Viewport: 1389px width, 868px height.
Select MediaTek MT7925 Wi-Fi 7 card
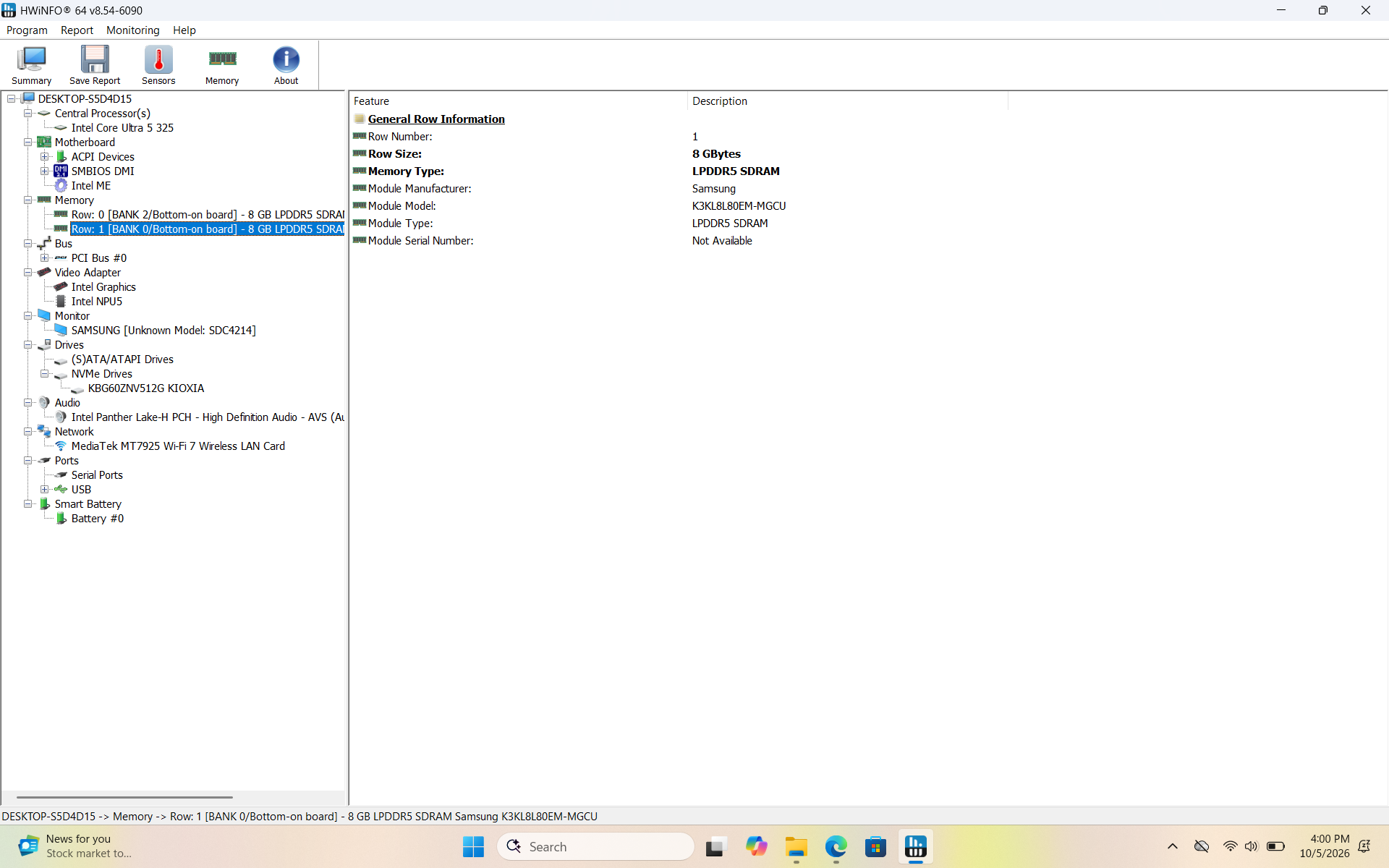(178, 446)
